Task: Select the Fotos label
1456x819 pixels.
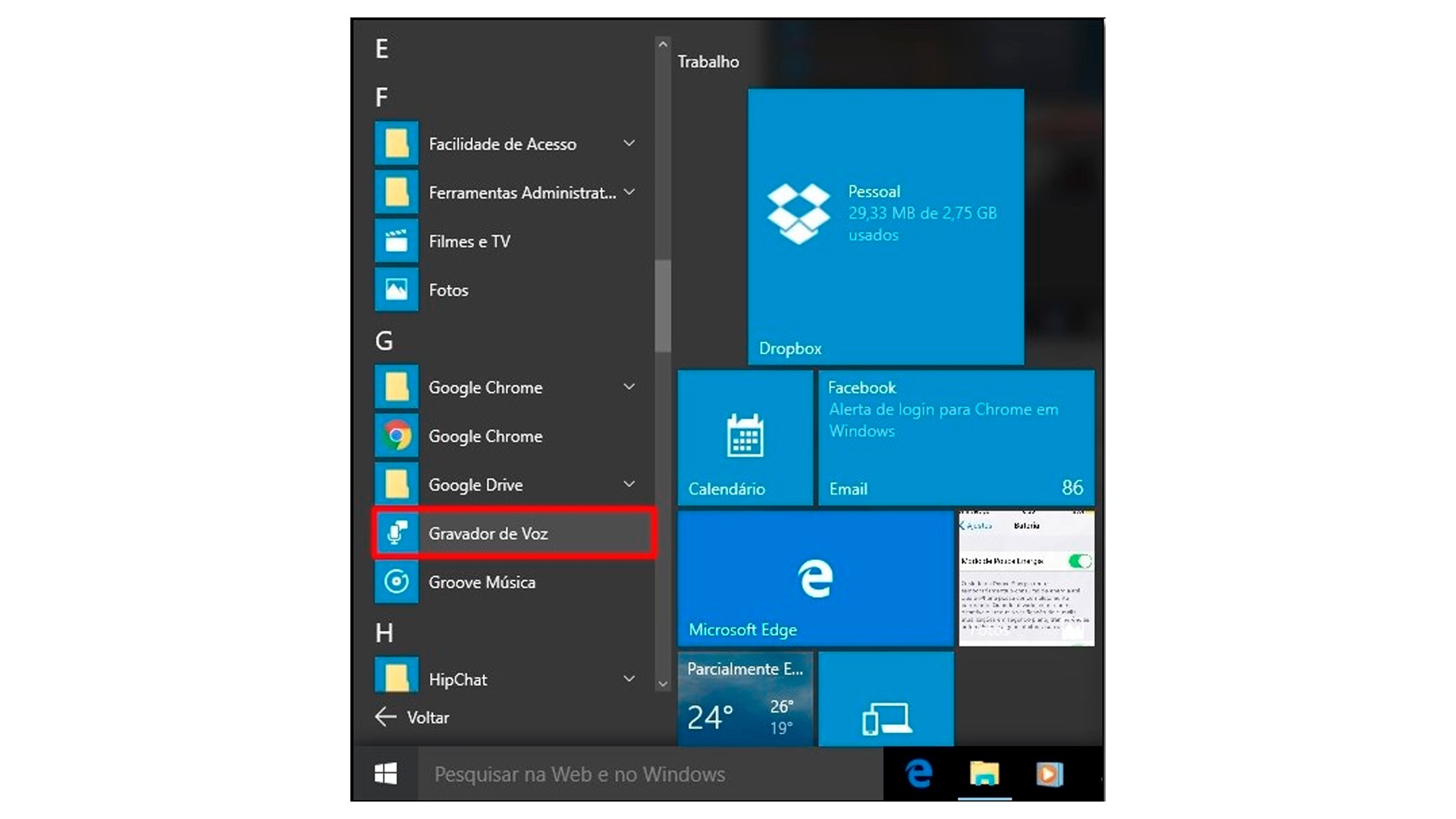Action: coord(448,290)
